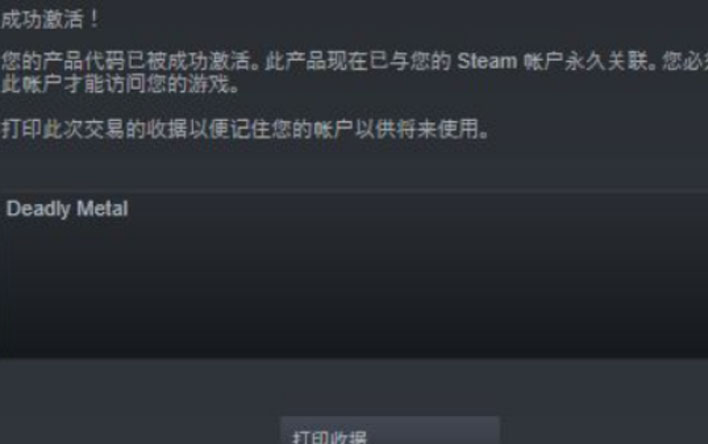This screenshot has height=444, width=708.
Task: Click the 打印收据 print receipt button
Action: (390, 430)
